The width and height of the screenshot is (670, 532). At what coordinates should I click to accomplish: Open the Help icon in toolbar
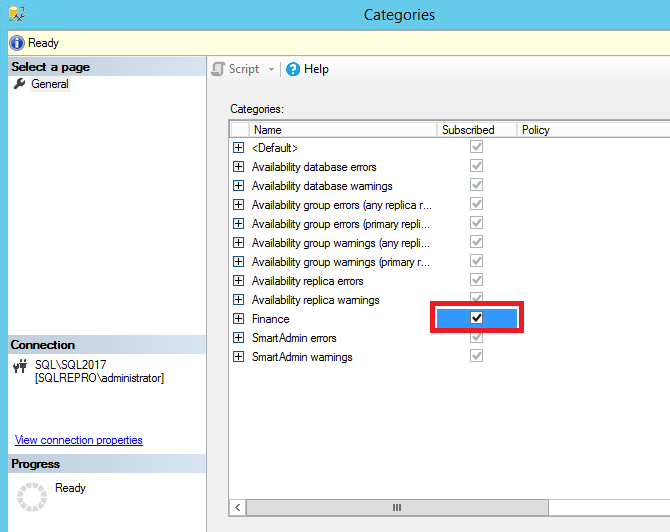[293, 69]
